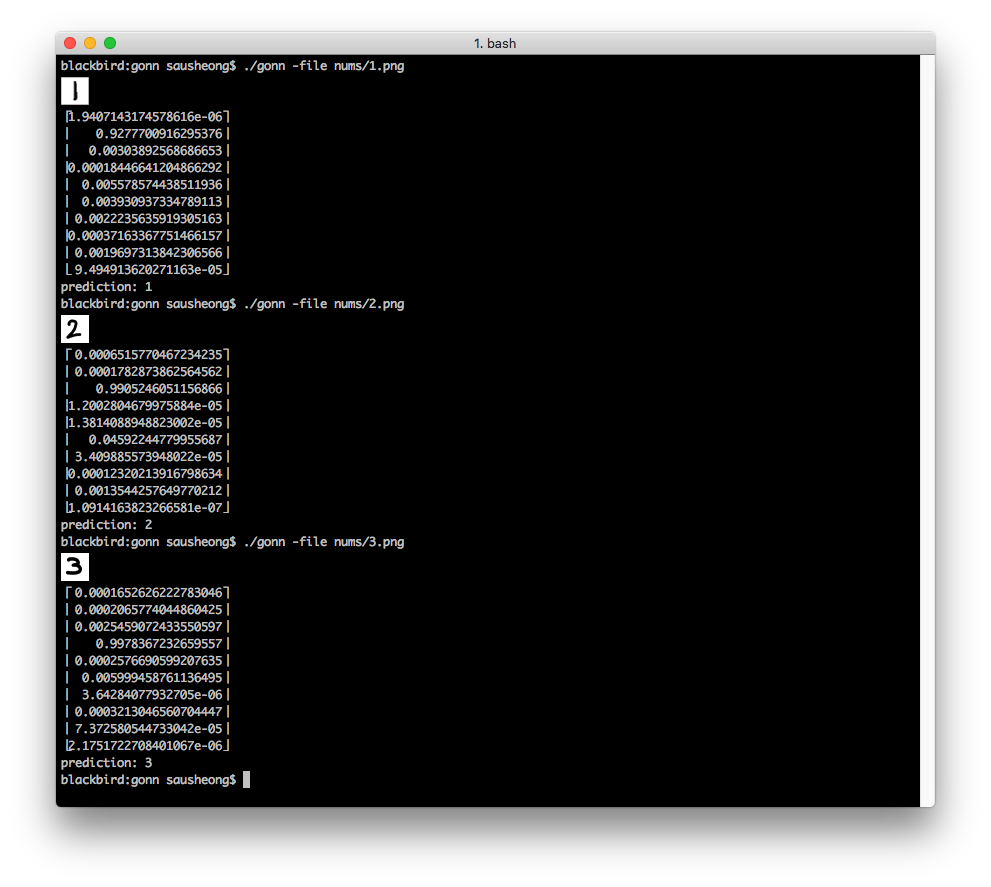Click value 0.00037163367751466157

(x=145, y=236)
